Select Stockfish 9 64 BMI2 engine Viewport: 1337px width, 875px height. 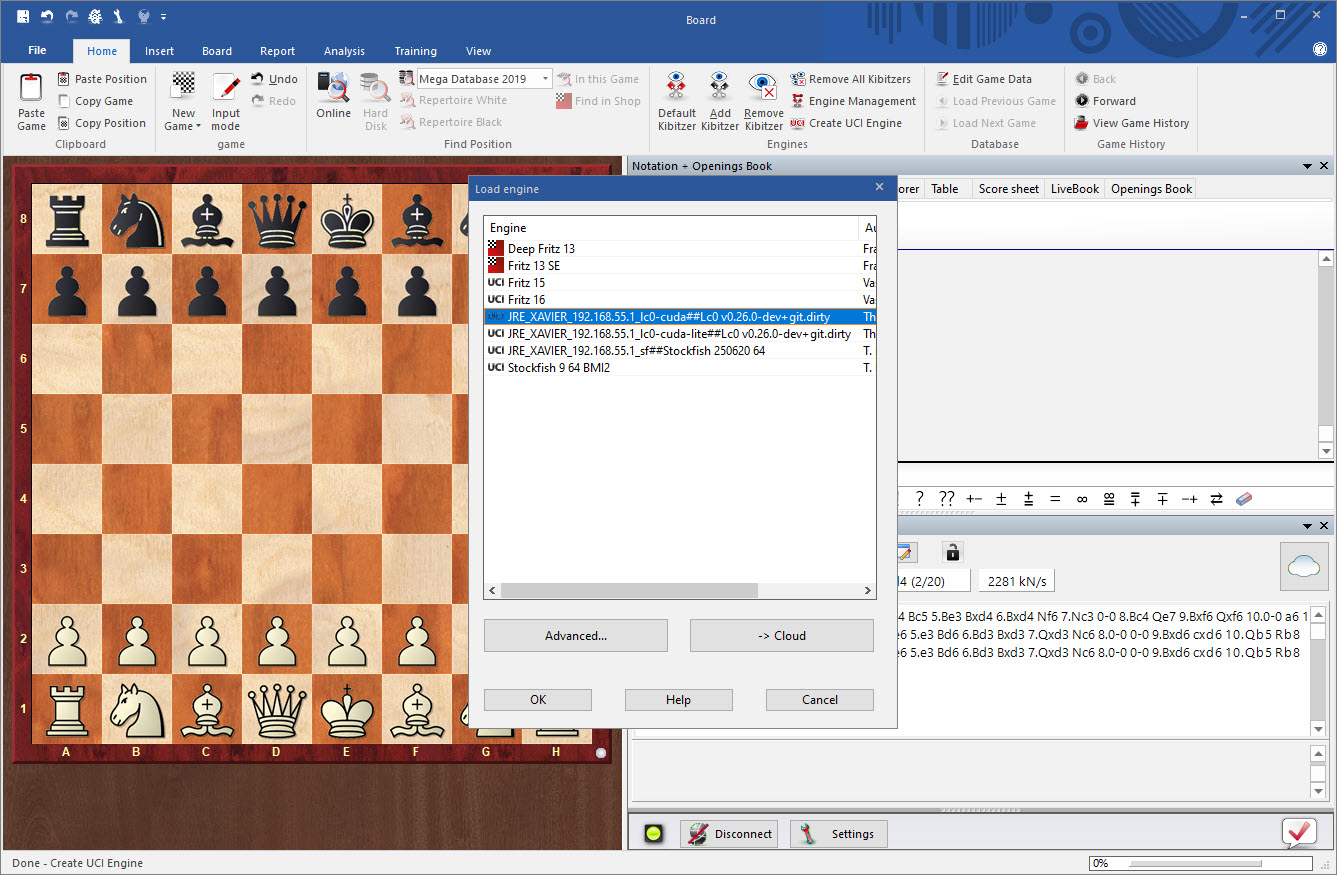[558, 368]
